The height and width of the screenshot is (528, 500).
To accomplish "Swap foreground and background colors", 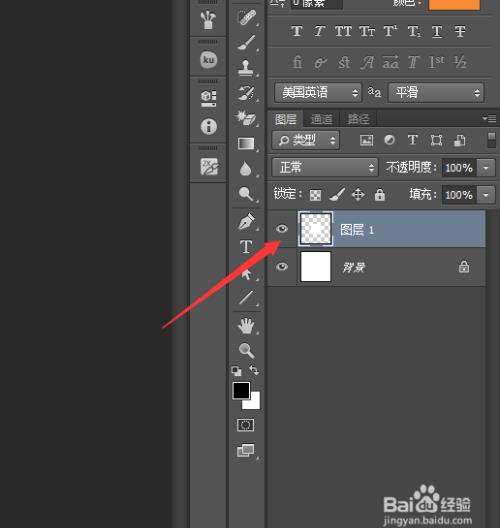I will tap(254, 370).
